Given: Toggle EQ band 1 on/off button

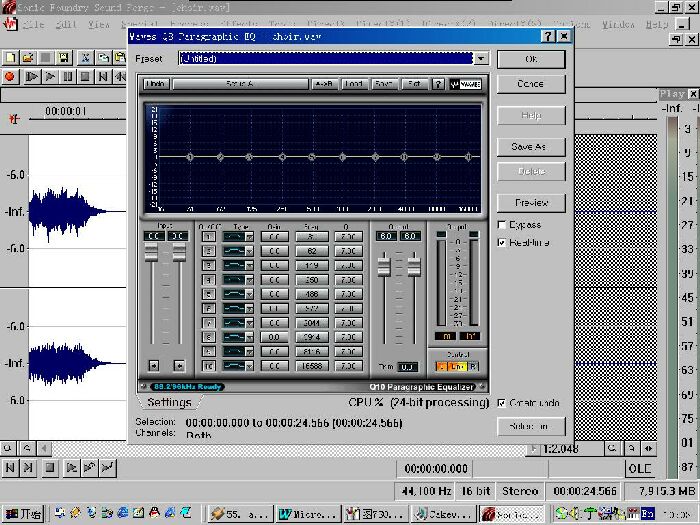Looking at the screenshot, I should 208,237.
